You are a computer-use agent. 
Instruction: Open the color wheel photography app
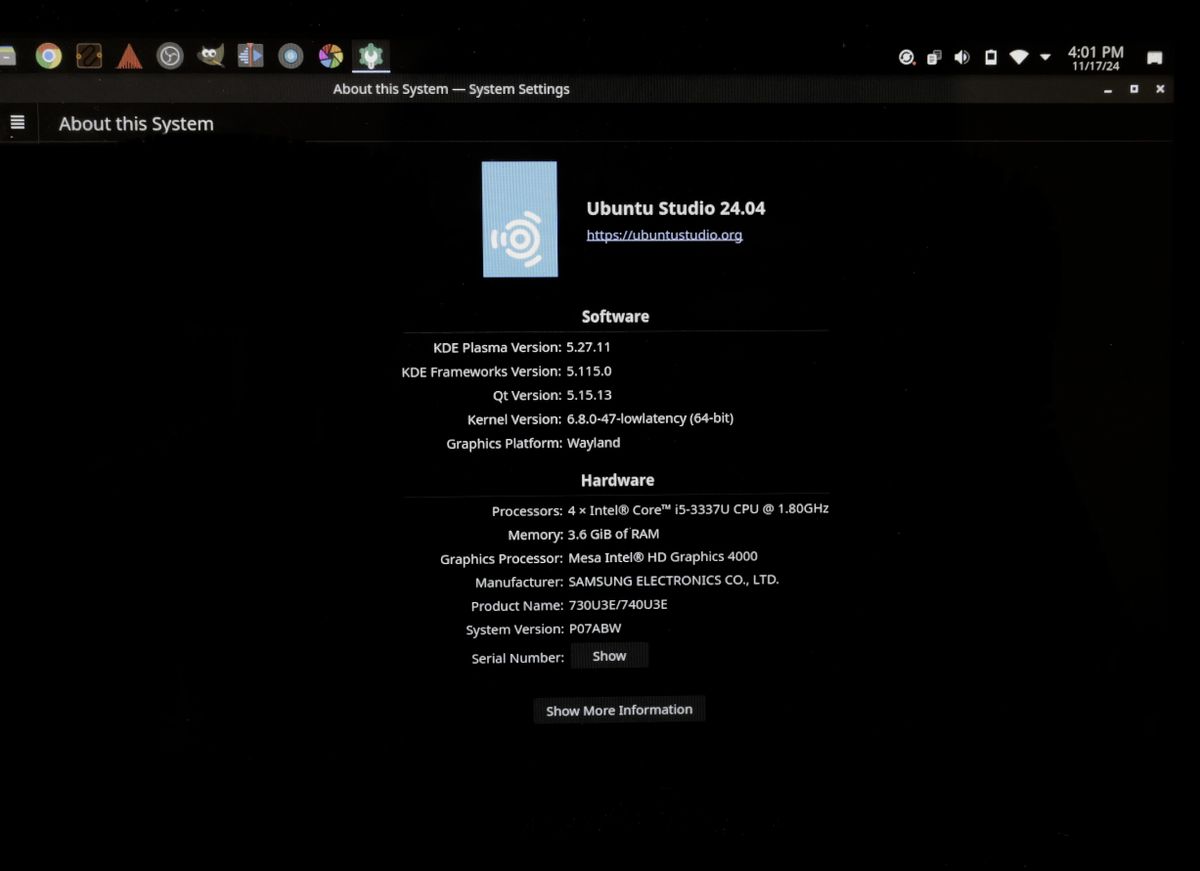click(330, 56)
